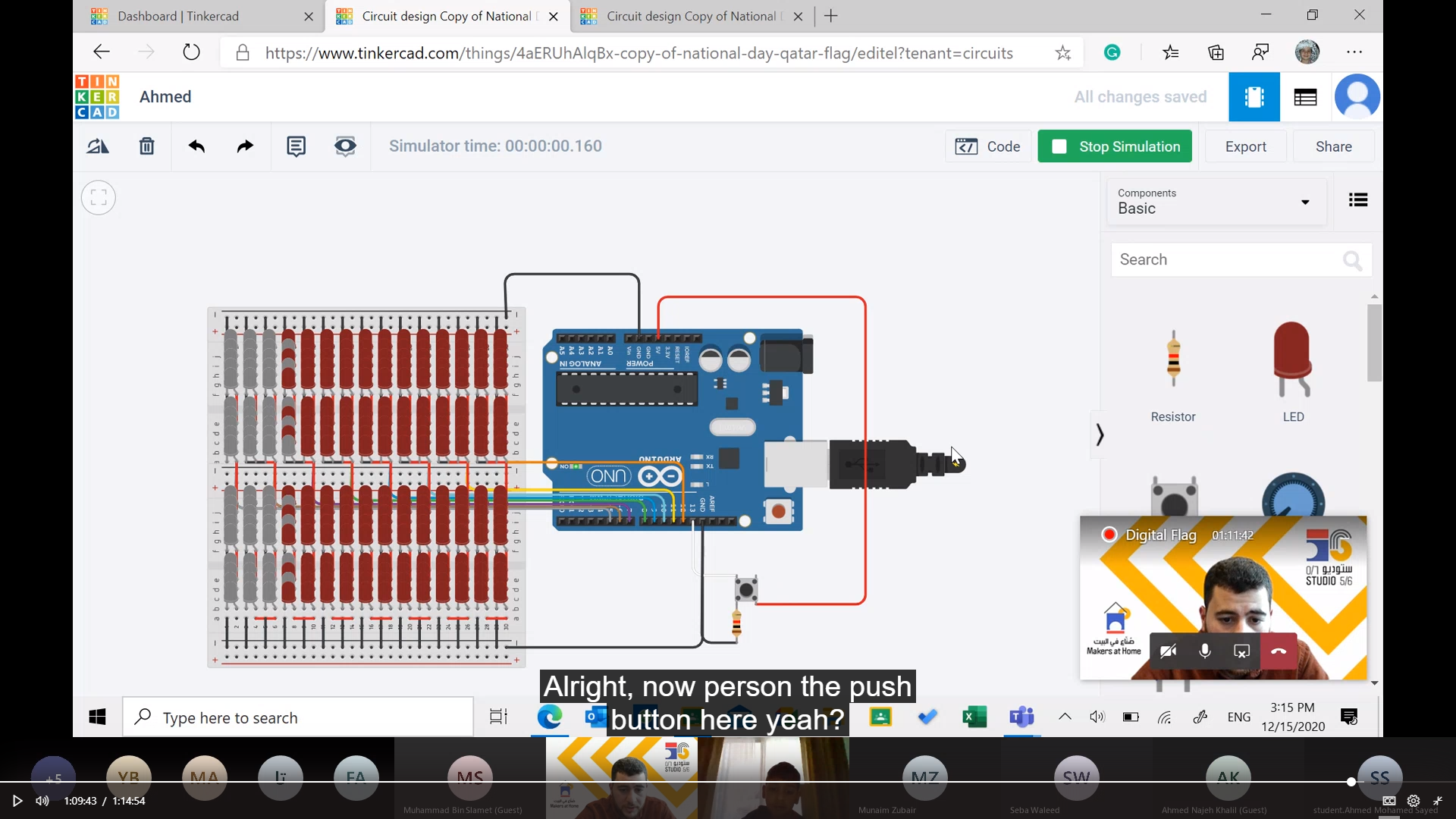Click the Export button
This screenshot has height=819, width=1456.
(1245, 146)
